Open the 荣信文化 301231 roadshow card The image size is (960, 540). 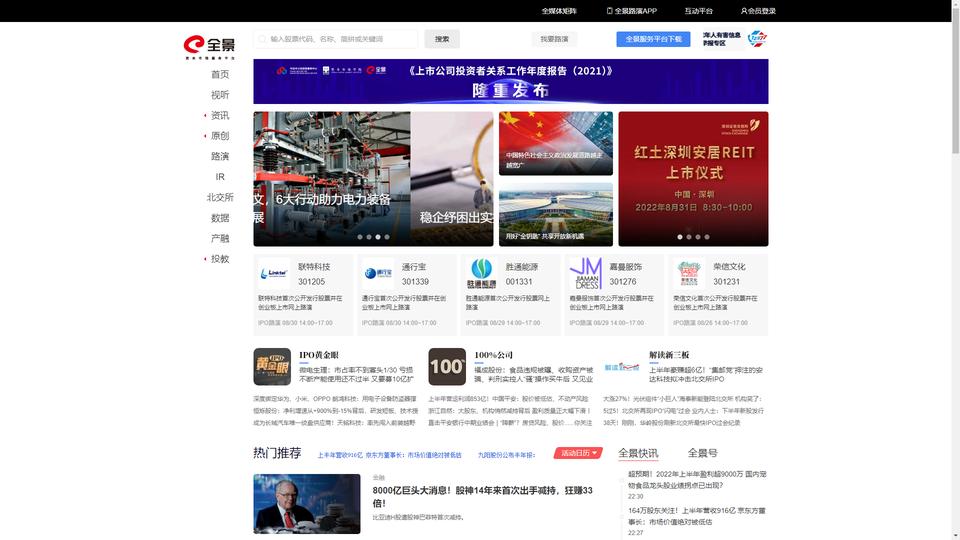point(718,295)
